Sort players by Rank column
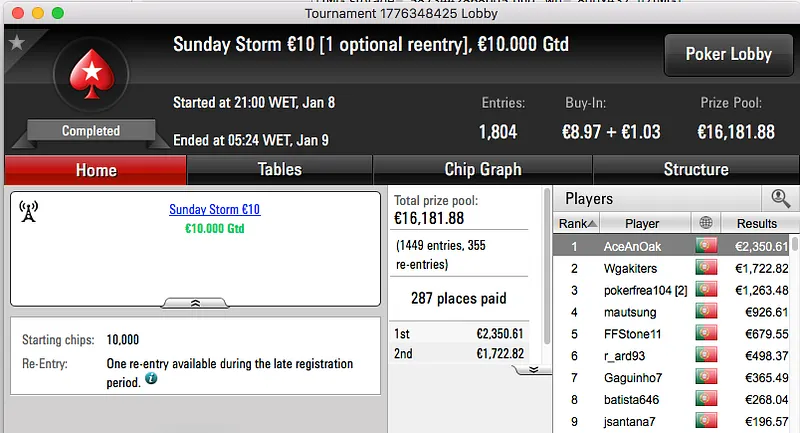 tap(577, 223)
